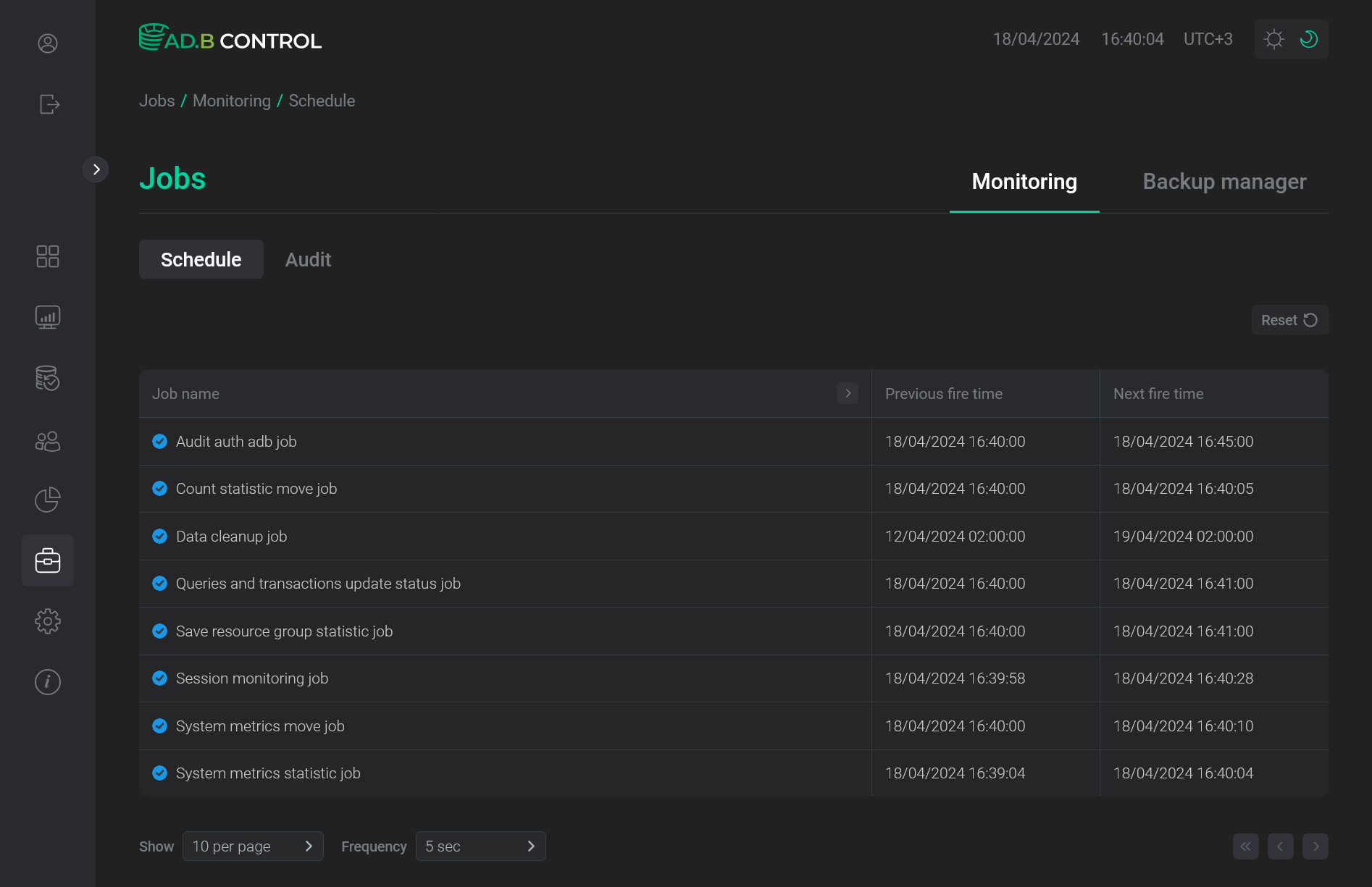The height and width of the screenshot is (887, 1372).
Task: Open the database health section icon
Action: 48,378
